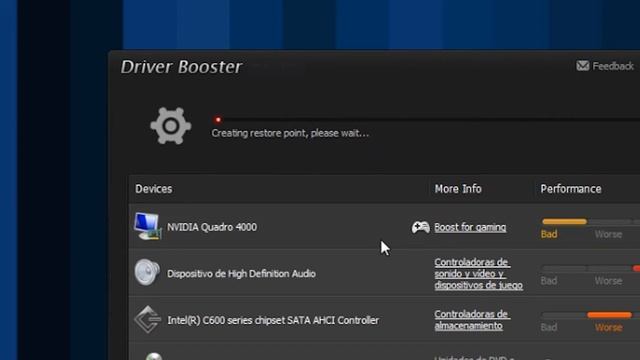Click the Worse label in Audio row
Viewport: 640px width, 360px height.
point(608,281)
